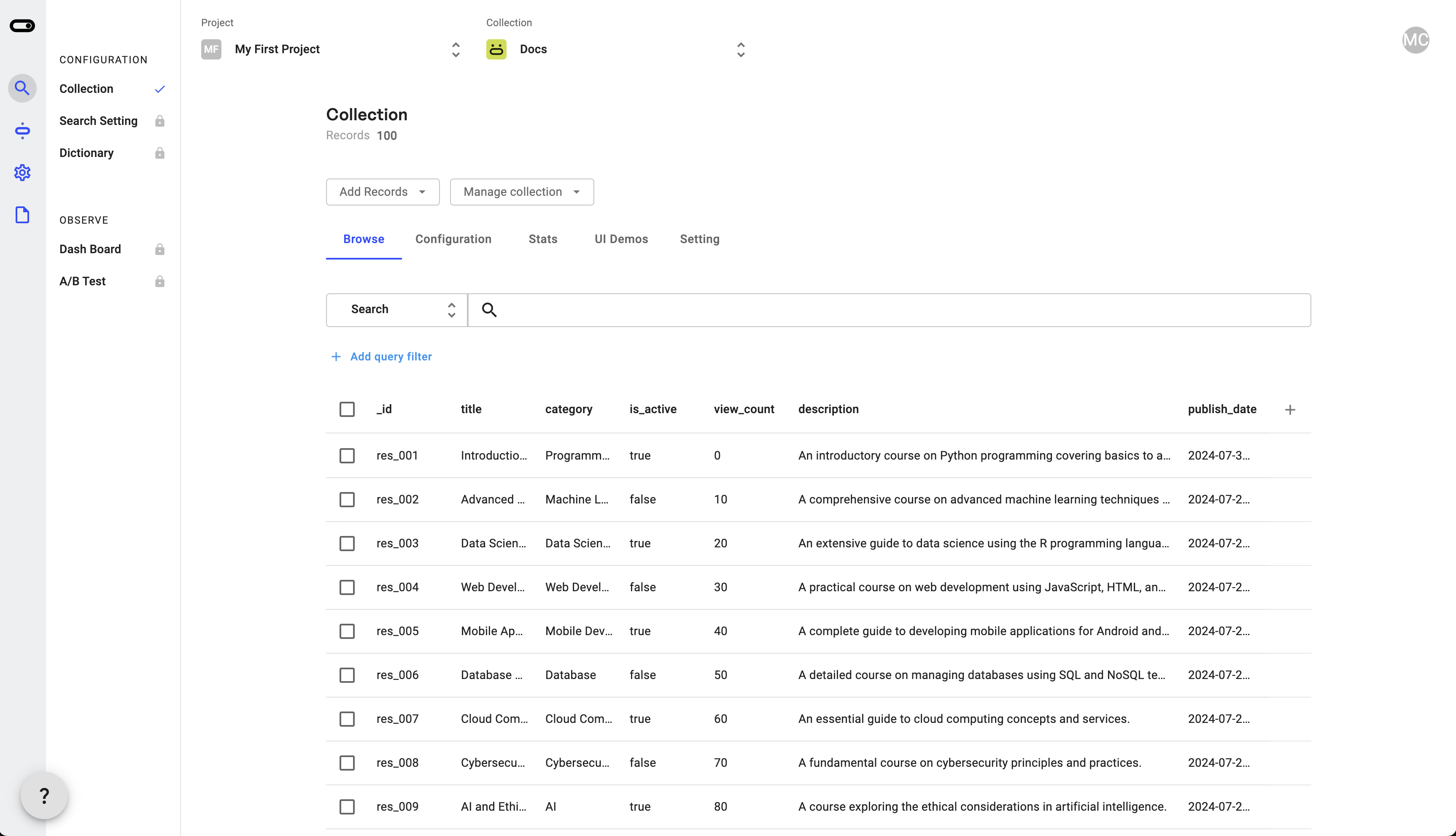Open the document icon in sidebar
1456x836 pixels.
pos(22,215)
